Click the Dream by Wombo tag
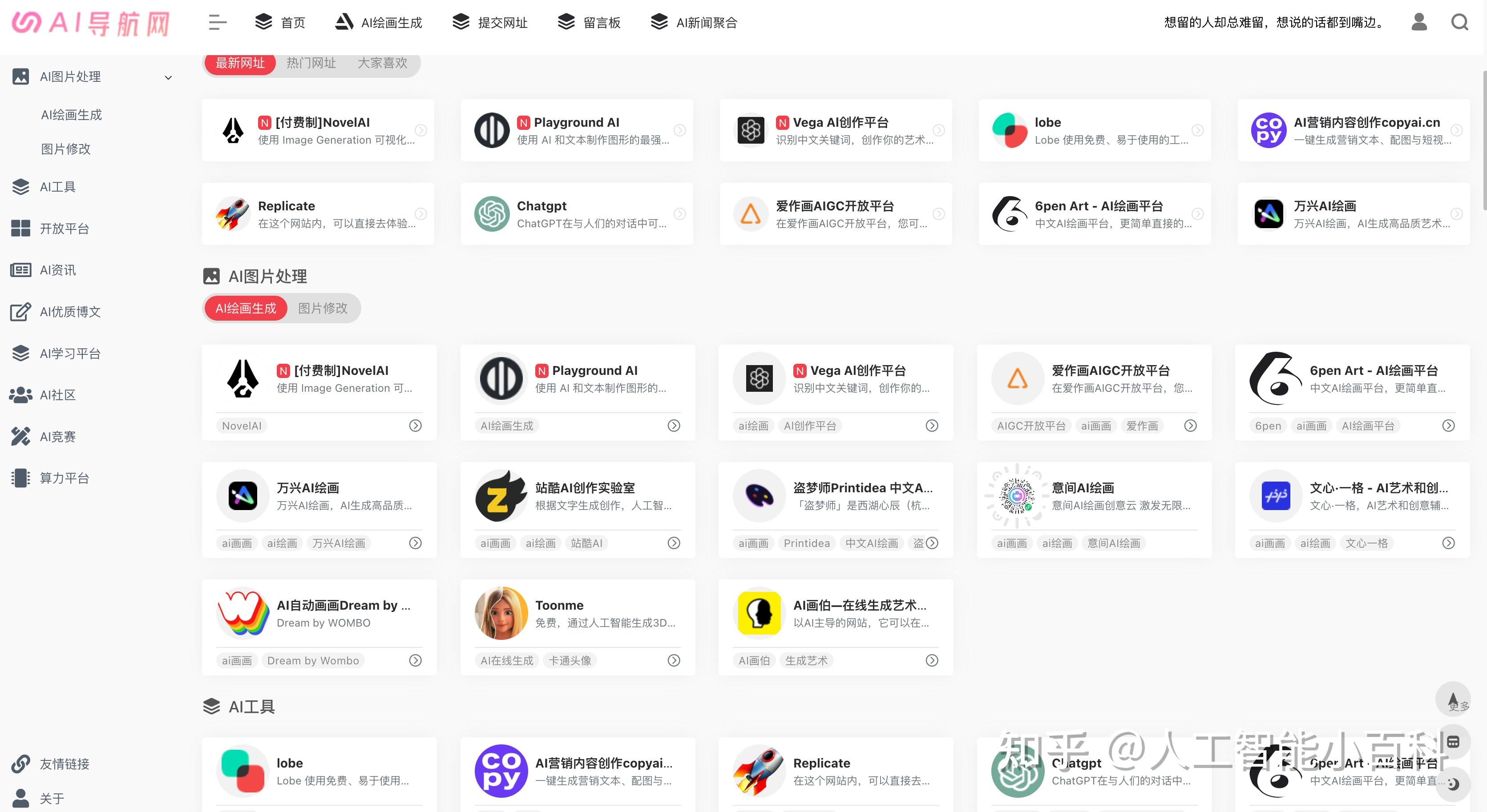 click(x=313, y=660)
